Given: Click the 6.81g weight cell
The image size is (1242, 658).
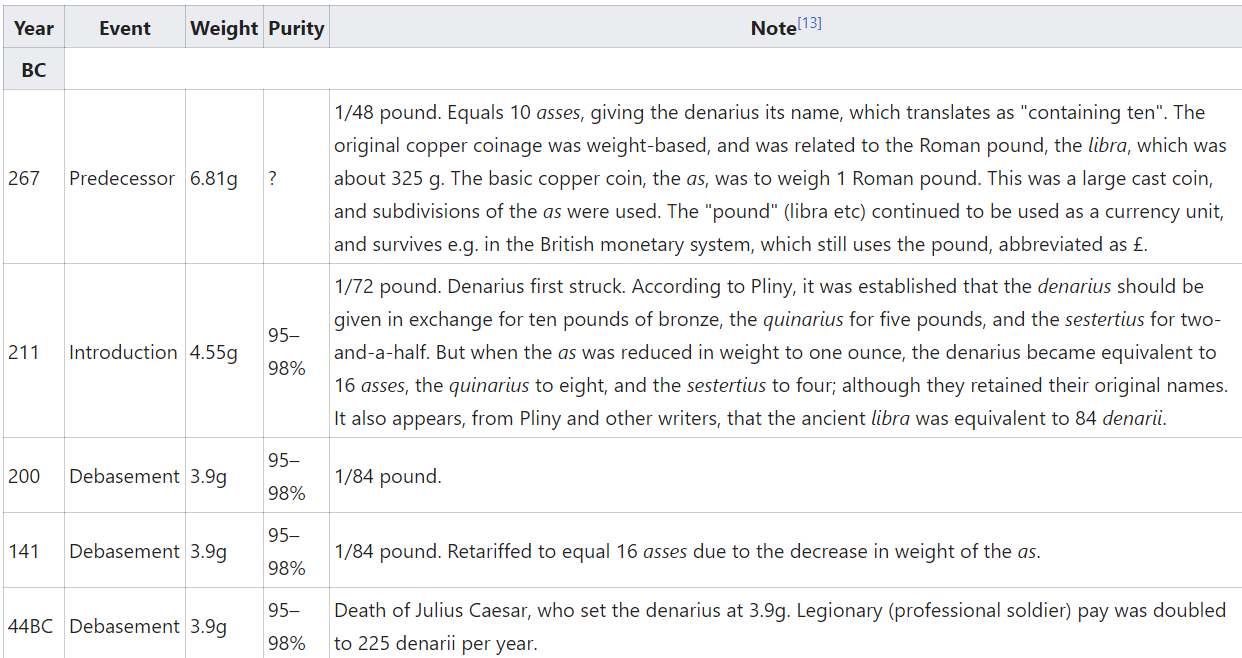Looking at the screenshot, I should click(x=224, y=178).
